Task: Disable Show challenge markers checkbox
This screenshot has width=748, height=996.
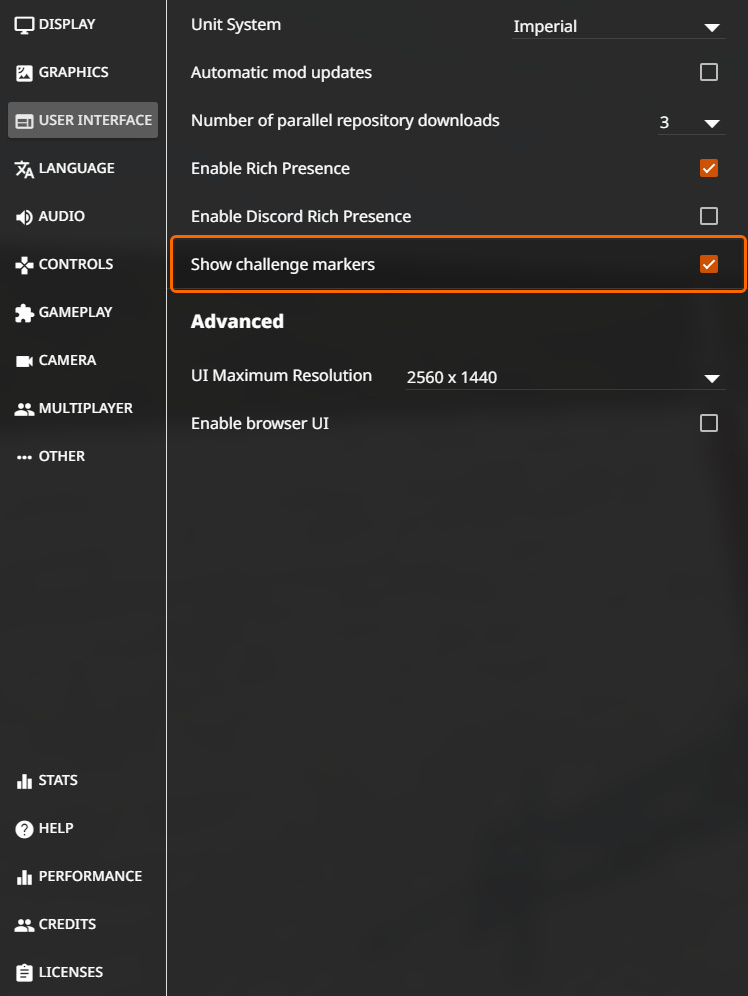Action: pos(709,264)
